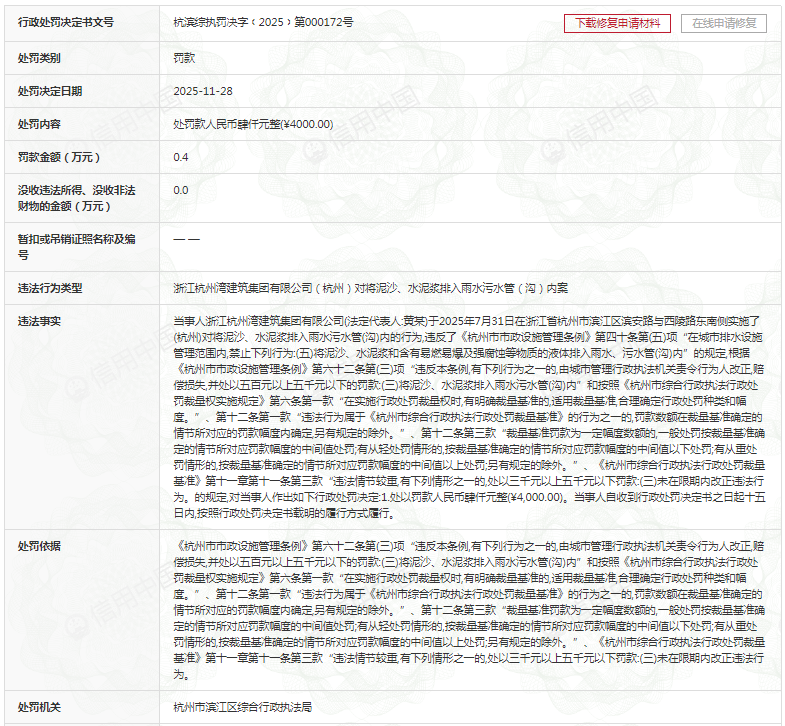Click the 处罚内容 row label
The height and width of the screenshot is (726, 785).
(39, 124)
